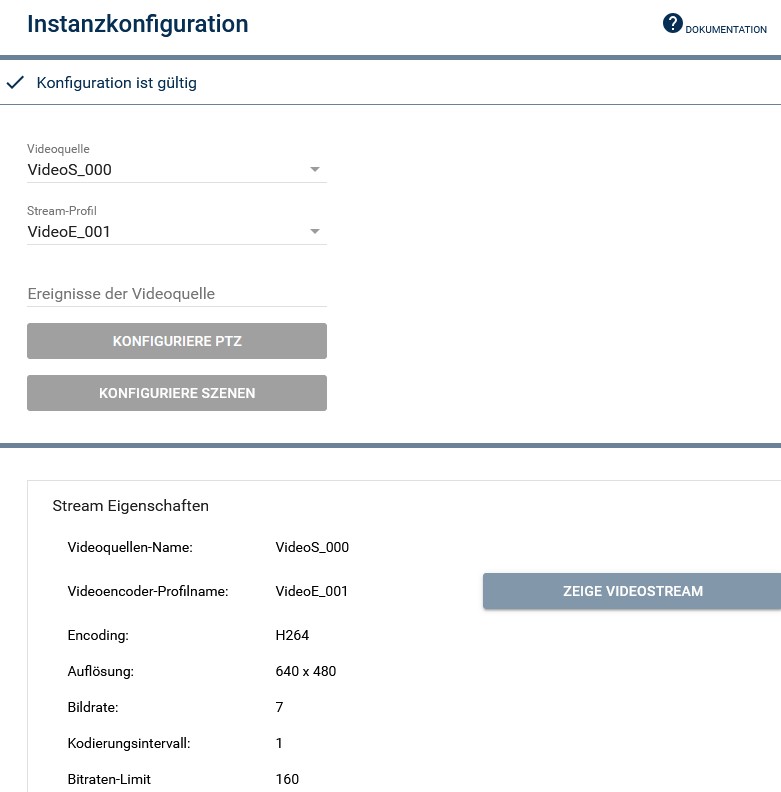Image resolution: width=781 pixels, height=792 pixels.
Task: Click the 'Stream Eigenschaften' section heading
Action: [130, 506]
